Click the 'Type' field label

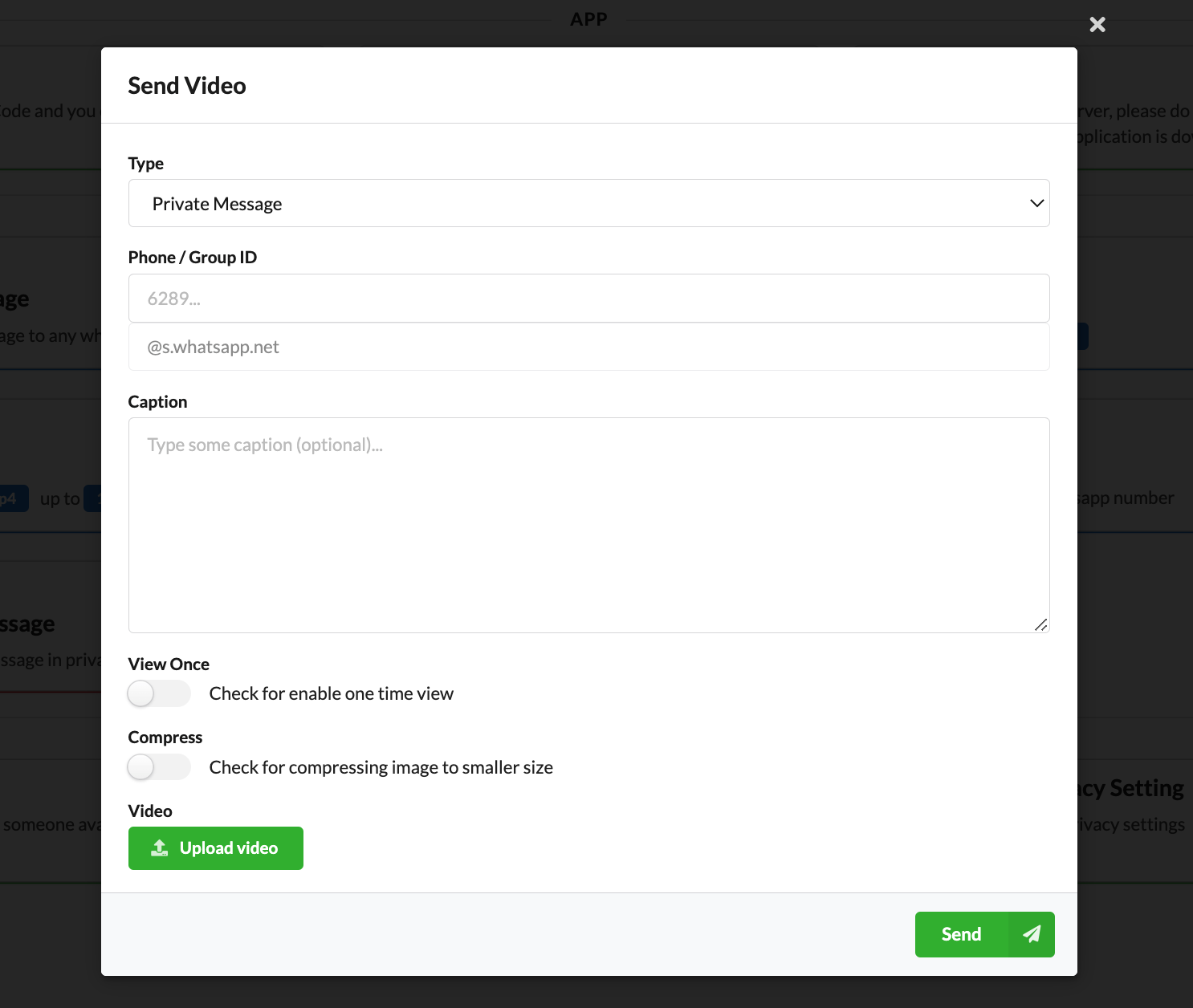coord(146,164)
